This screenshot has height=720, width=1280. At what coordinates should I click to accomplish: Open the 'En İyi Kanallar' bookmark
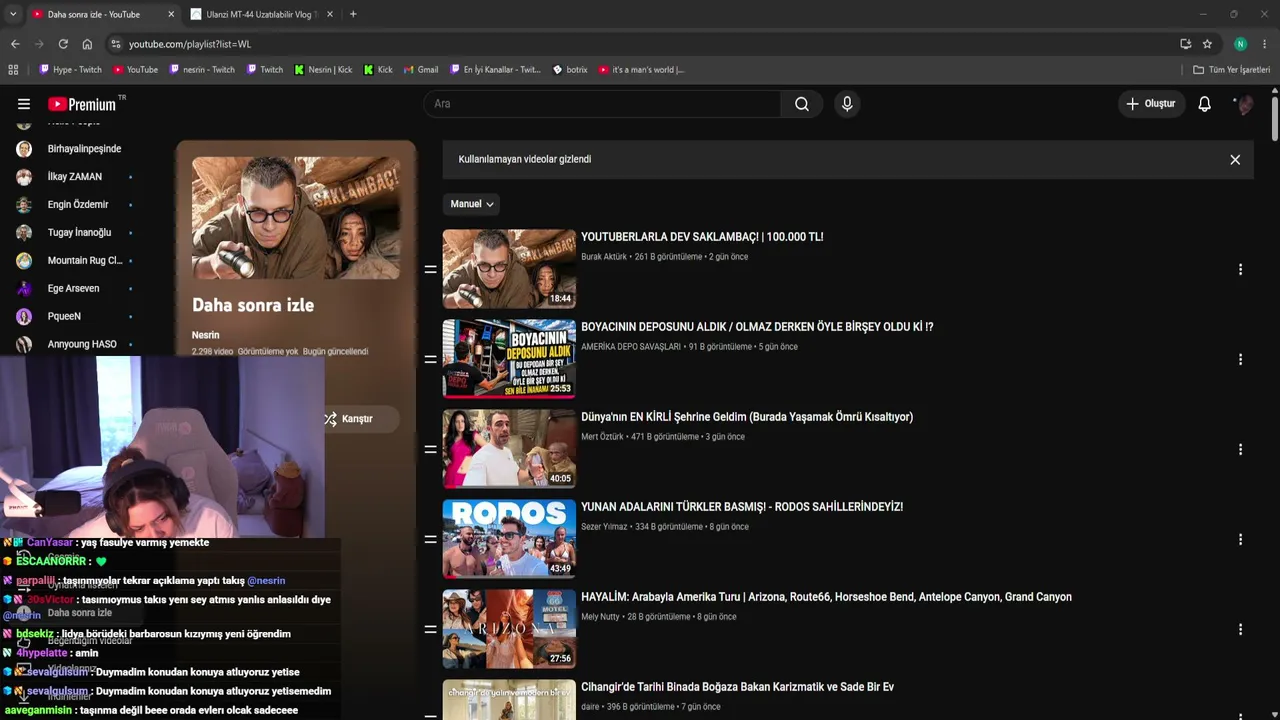(x=495, y=70)
